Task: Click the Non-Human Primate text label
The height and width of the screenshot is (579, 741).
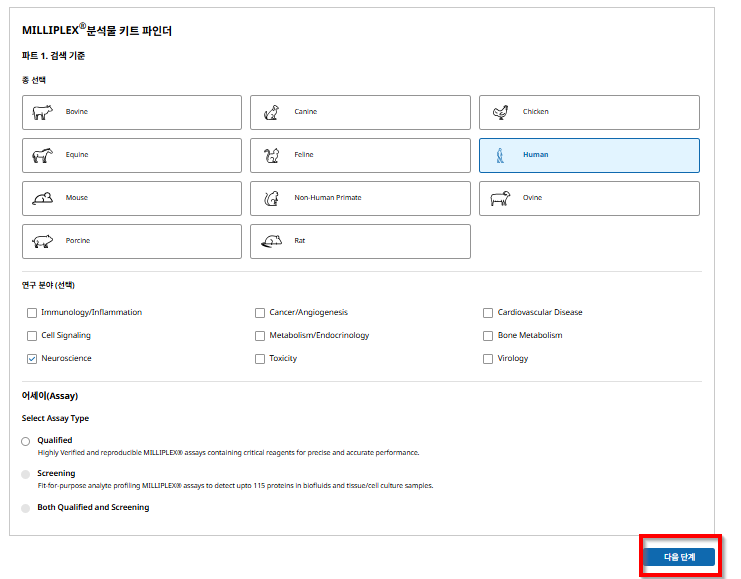Action: tap(327, 198)
